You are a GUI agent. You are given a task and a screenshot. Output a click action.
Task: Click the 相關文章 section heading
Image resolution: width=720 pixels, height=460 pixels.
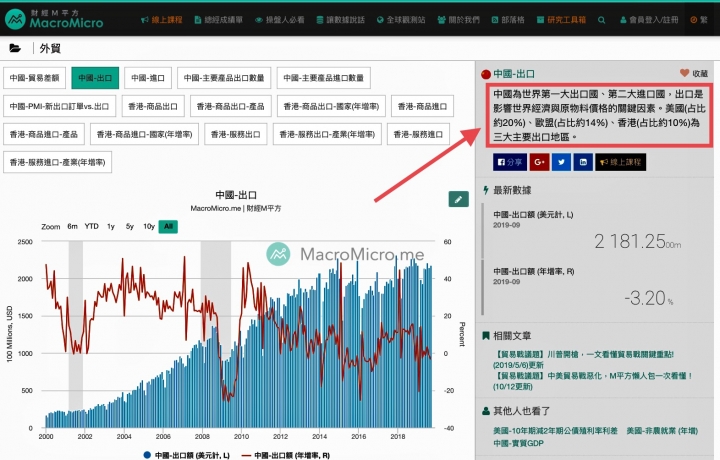[512, 336]
